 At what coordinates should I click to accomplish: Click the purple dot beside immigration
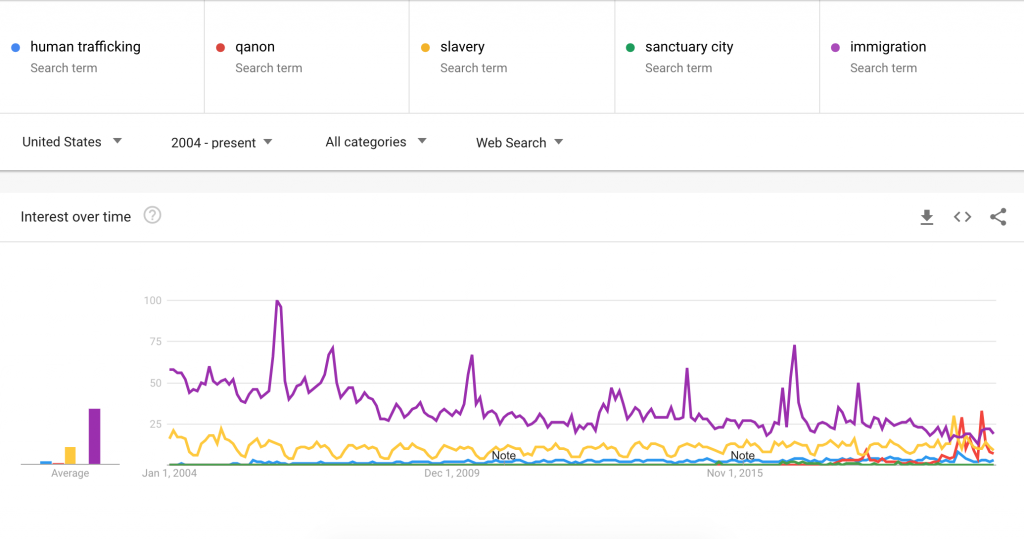tap(835, 47)
